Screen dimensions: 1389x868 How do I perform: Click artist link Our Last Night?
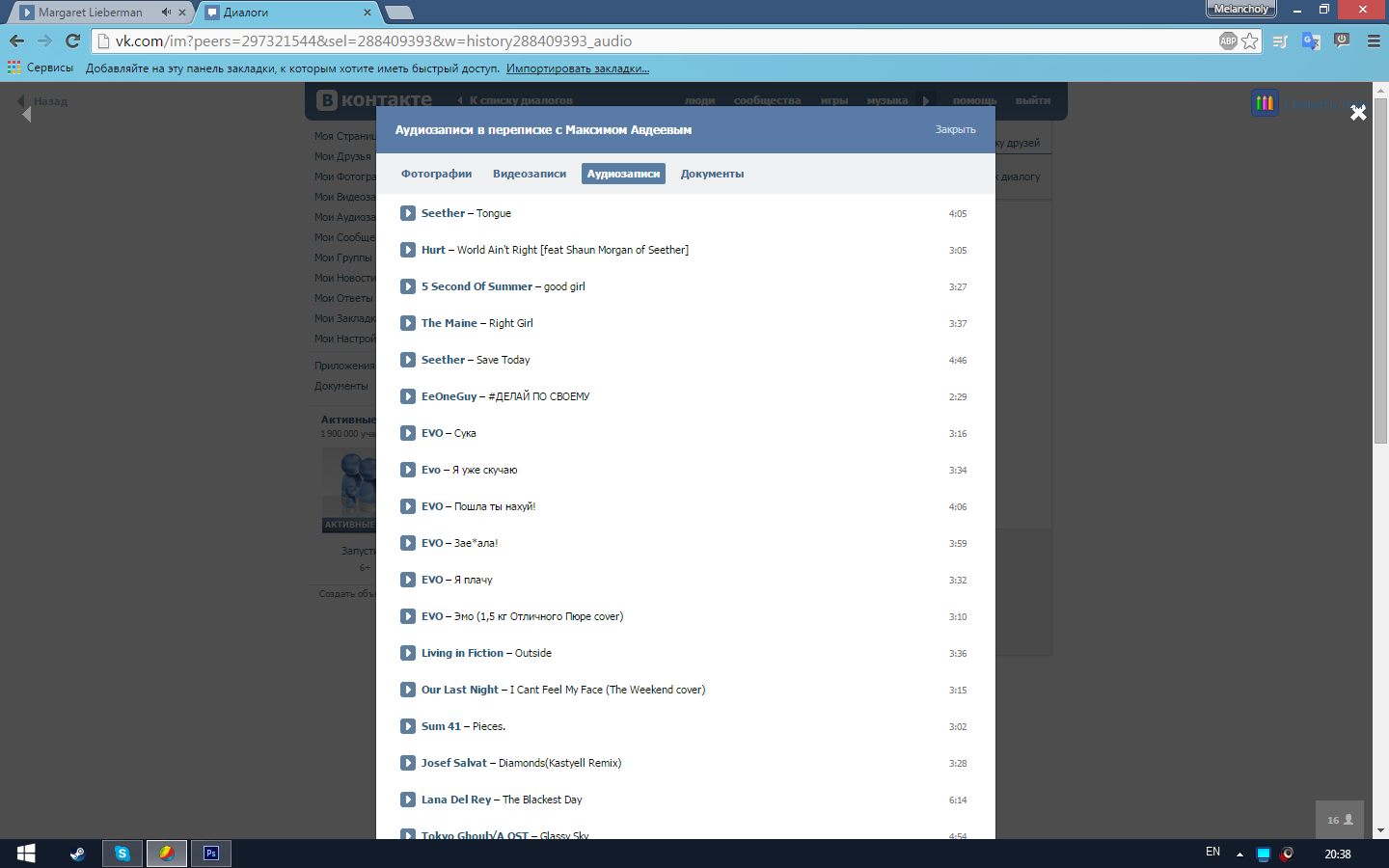coord(460,690)
